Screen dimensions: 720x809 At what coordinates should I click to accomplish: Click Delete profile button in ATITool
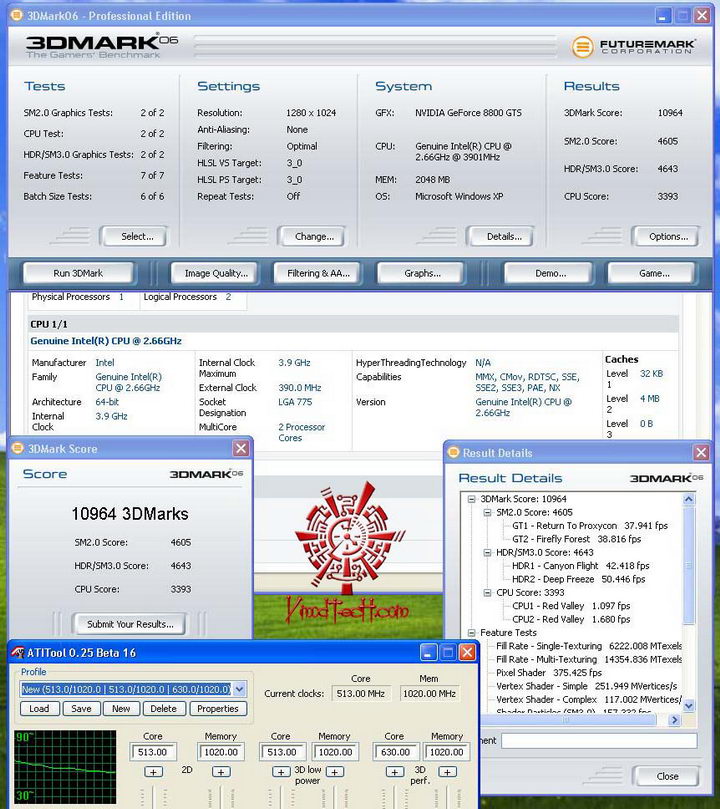point(164,708)
